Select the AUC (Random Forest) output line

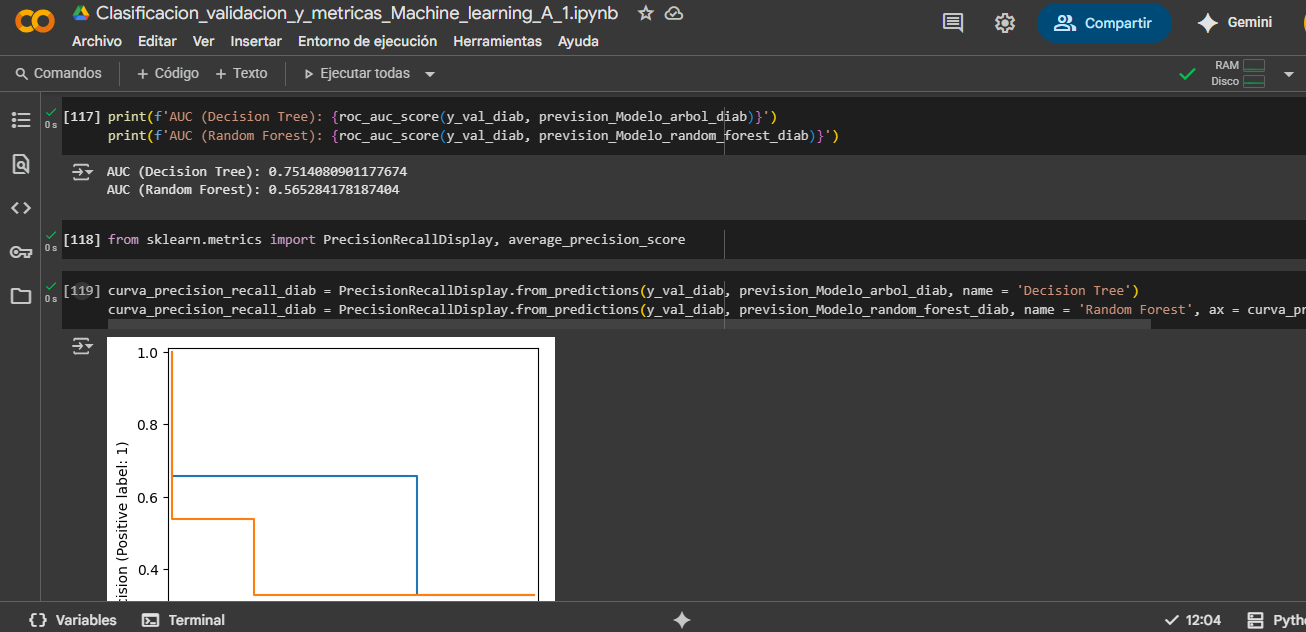coord(253,189)
